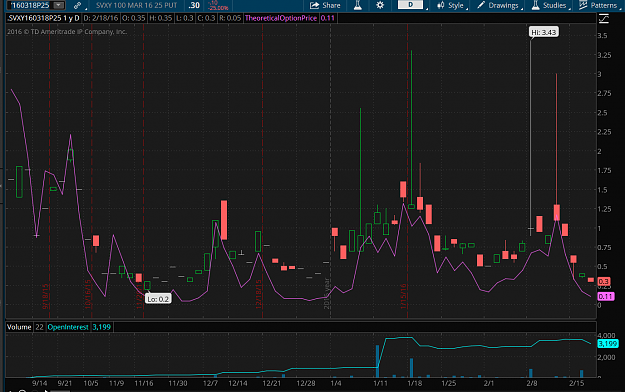The height and width of the screenshot is (392, 625).
Task: Click the L: 0.3 low readout
Action: pyautogui.click(x=184, y=18)
